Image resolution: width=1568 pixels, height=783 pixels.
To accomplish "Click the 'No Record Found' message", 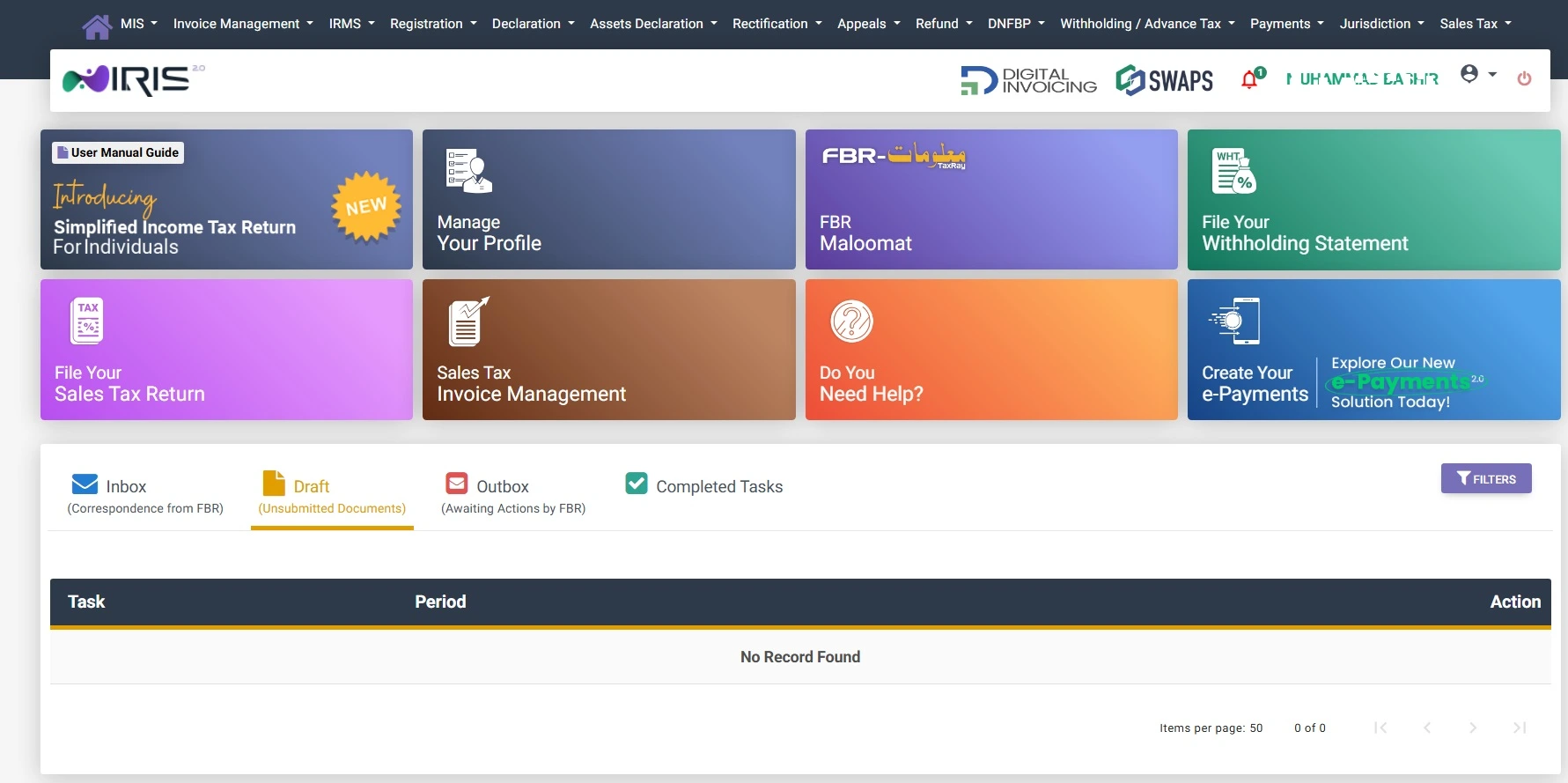I will 800,657.
